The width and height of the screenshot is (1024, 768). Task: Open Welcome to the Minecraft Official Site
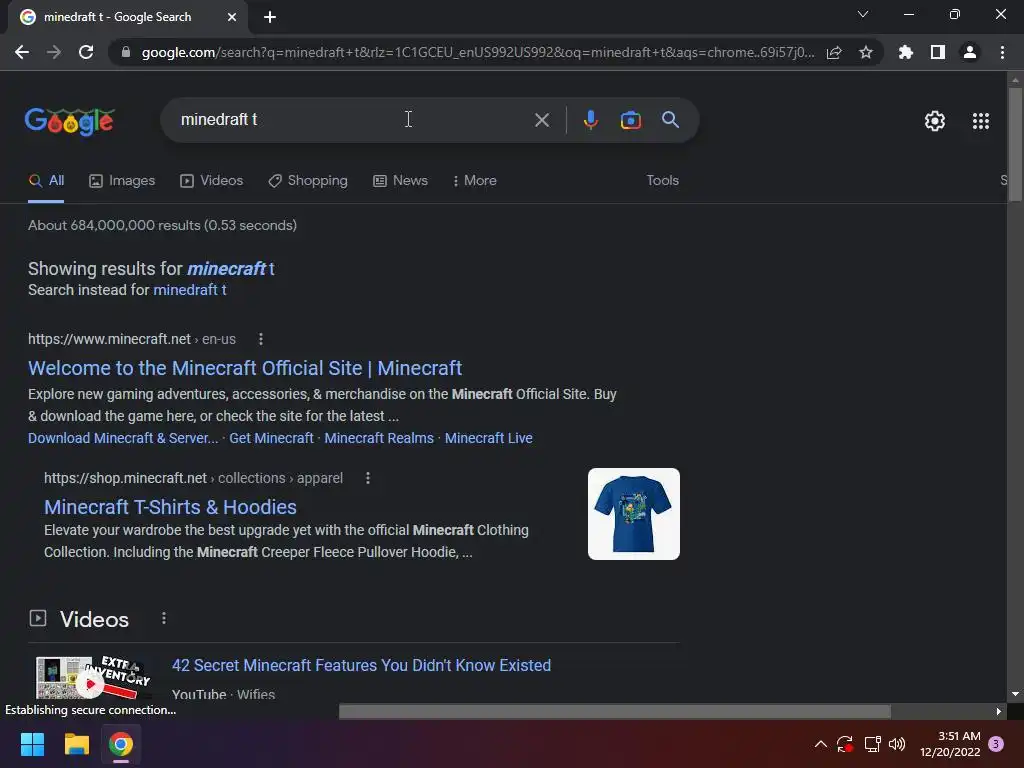point(245,368)
